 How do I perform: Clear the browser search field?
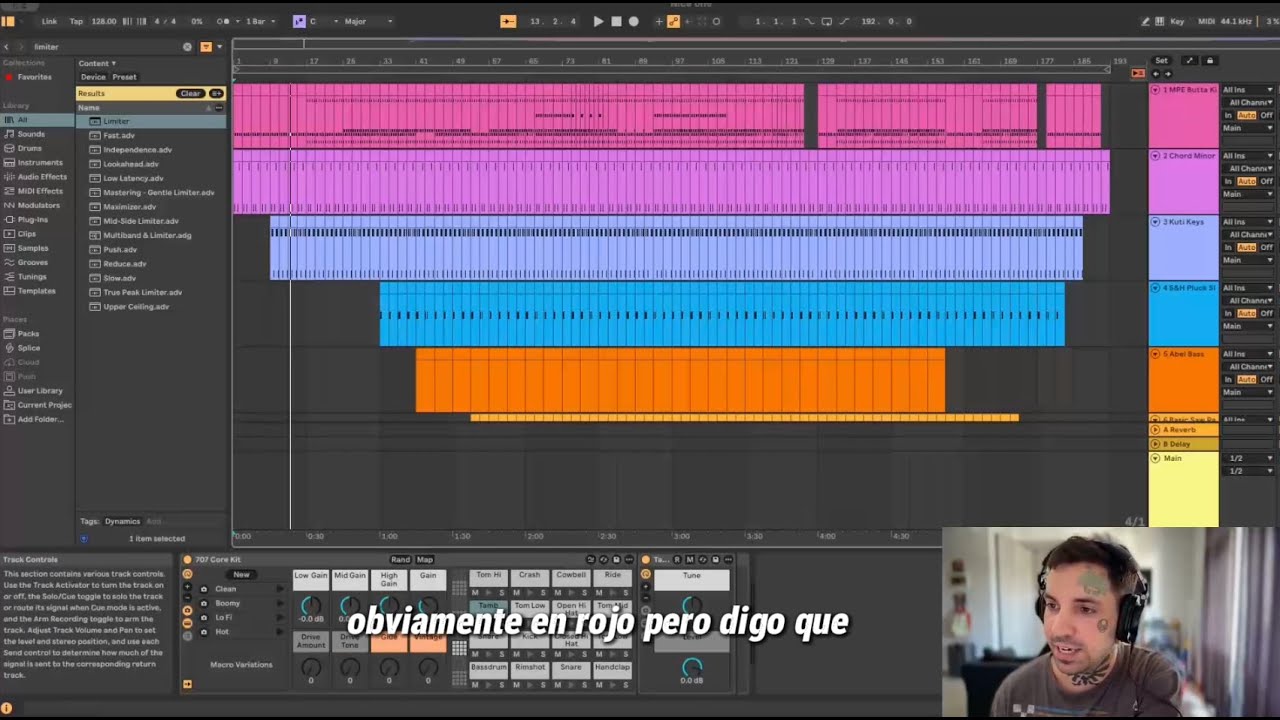point(187,47)
